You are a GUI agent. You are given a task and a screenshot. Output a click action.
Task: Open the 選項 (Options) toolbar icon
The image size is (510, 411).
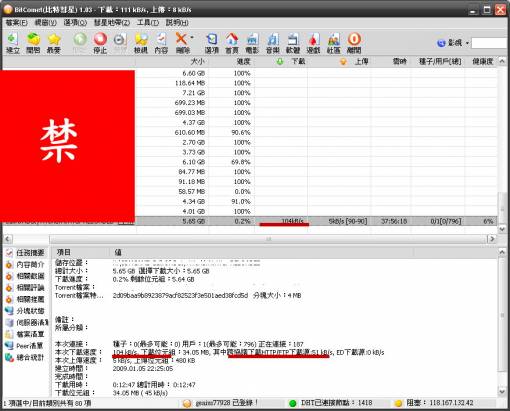click(212, 43)
